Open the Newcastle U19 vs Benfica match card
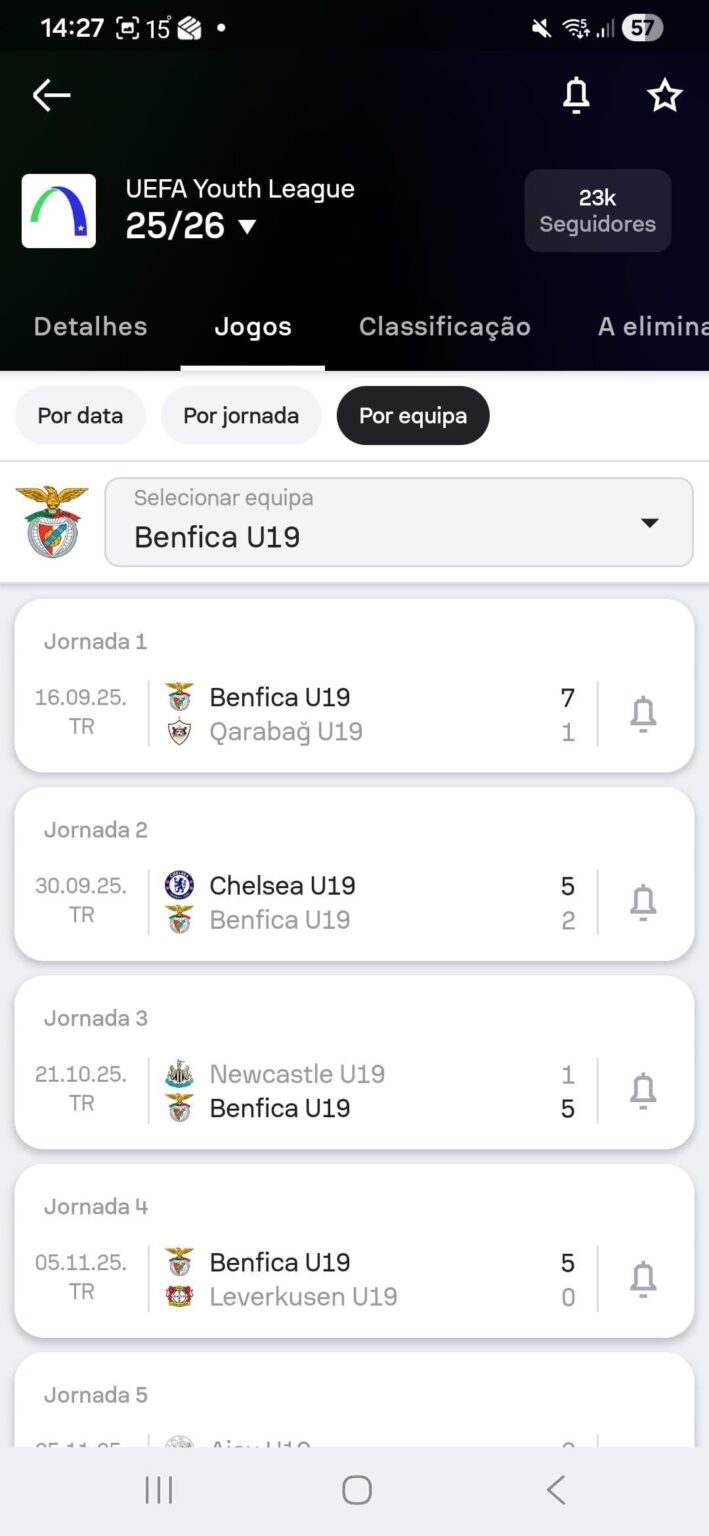 (x=355, y=1090)
